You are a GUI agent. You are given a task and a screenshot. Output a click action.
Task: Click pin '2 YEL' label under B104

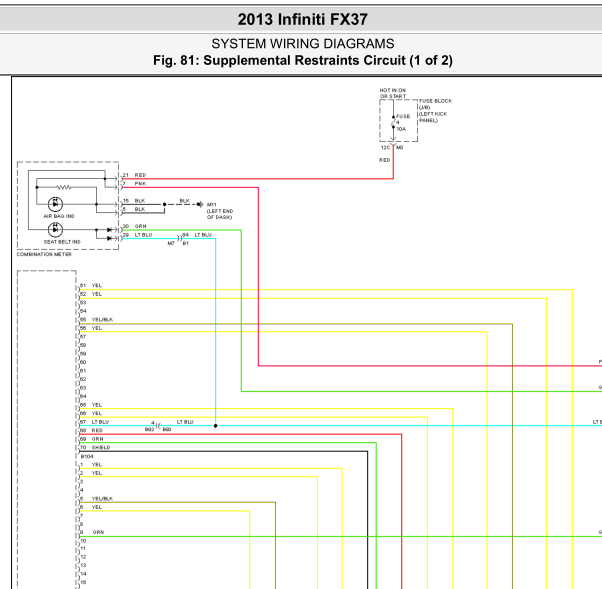pyautogui.click(x=91, y=473)
